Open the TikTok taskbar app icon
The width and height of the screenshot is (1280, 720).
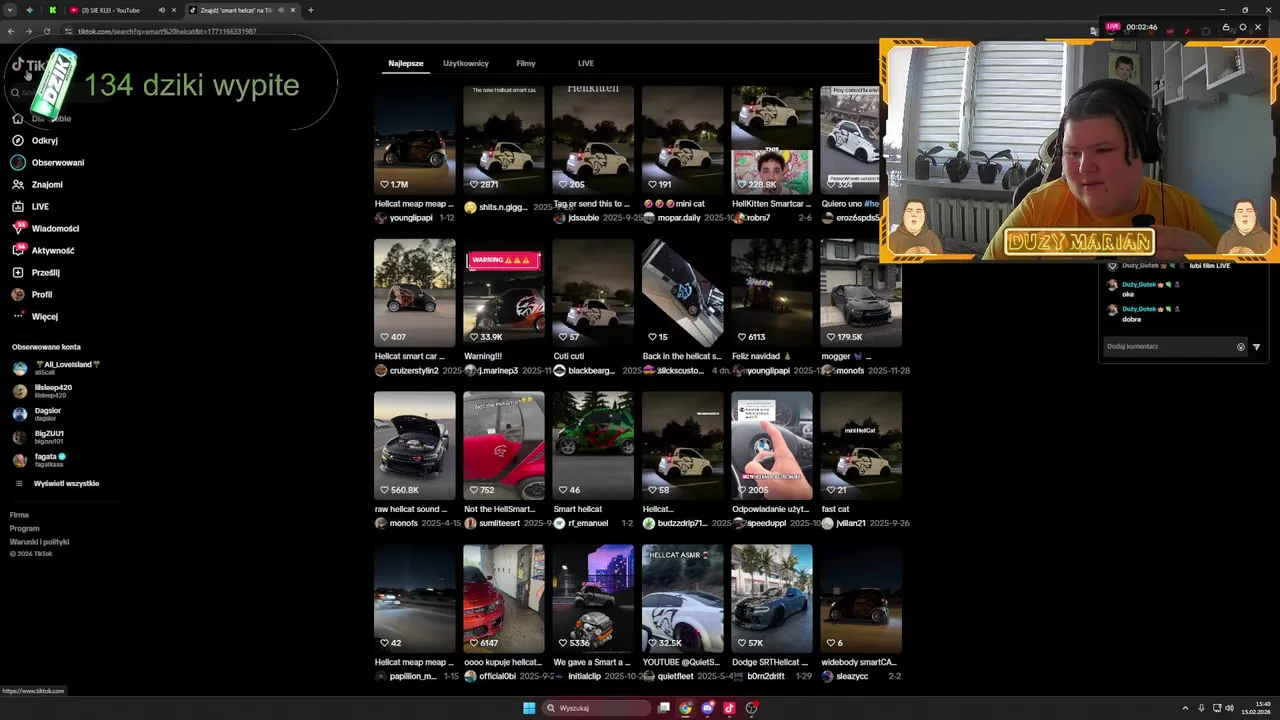point(729,708)
